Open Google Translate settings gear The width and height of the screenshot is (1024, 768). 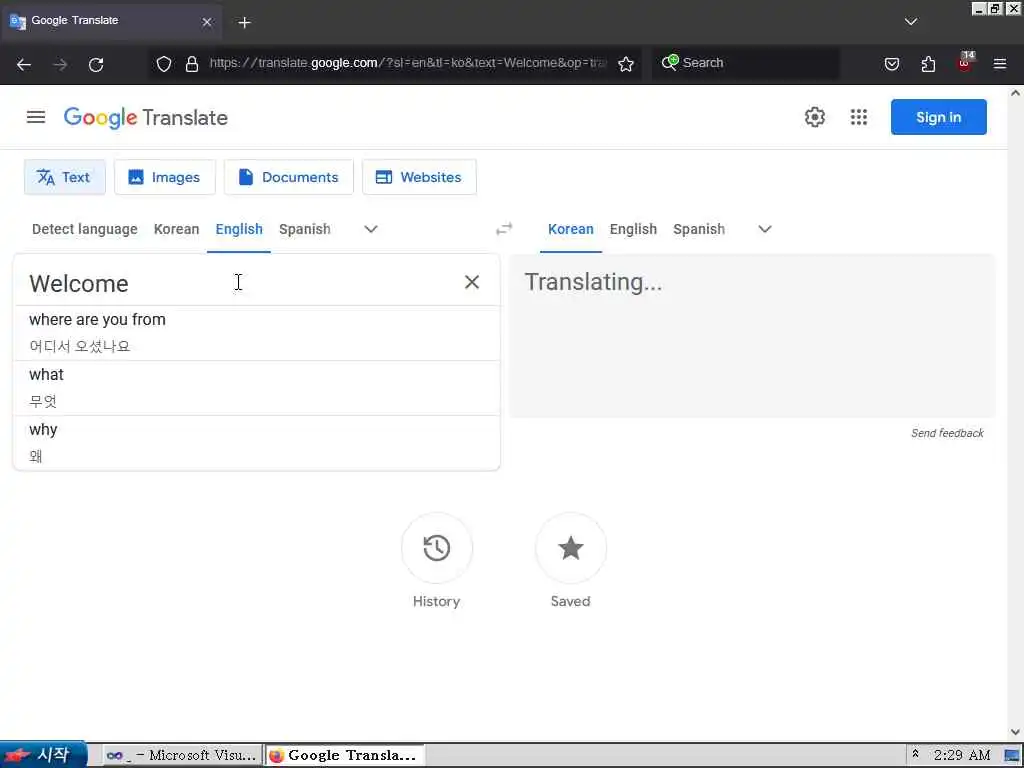814,118
